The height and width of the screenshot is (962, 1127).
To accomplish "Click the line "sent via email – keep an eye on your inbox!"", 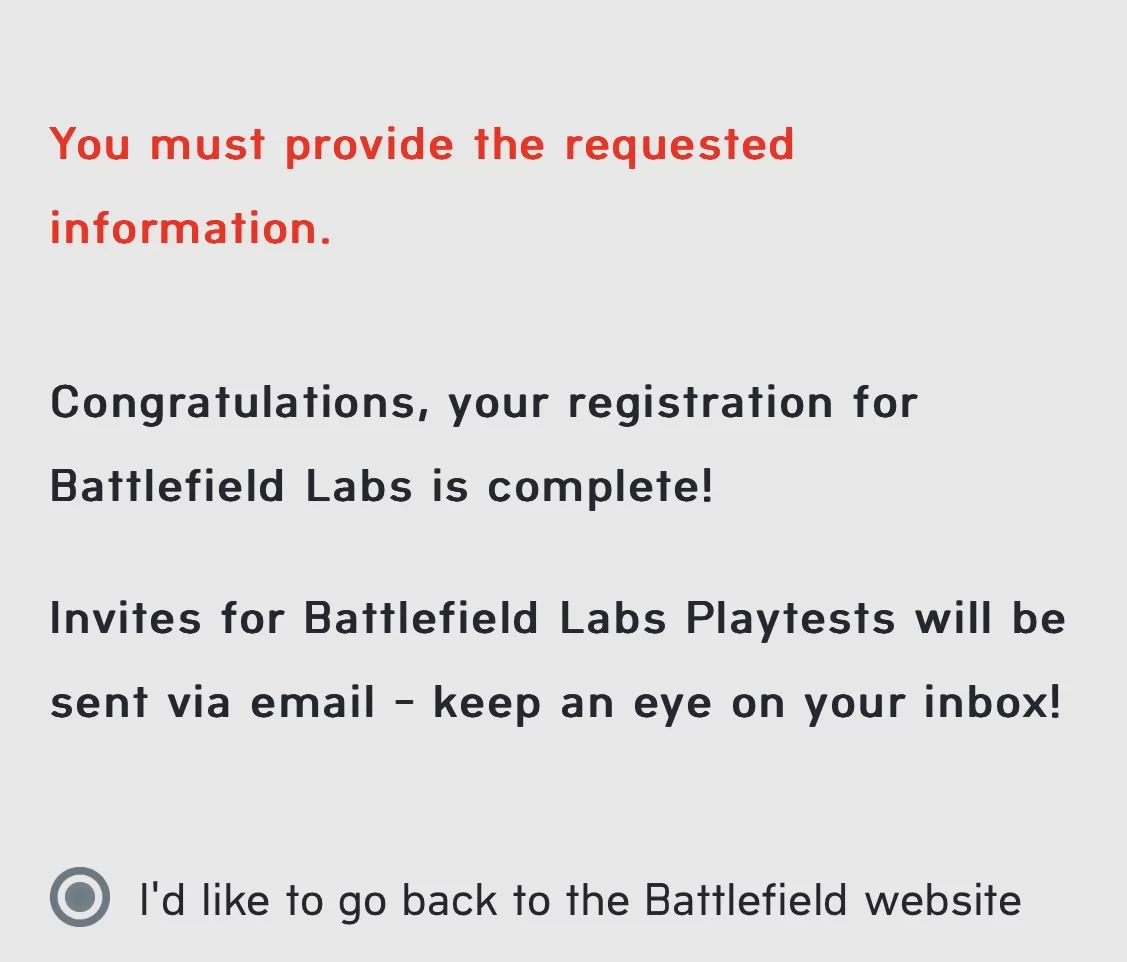I will [x=555, y=703].
